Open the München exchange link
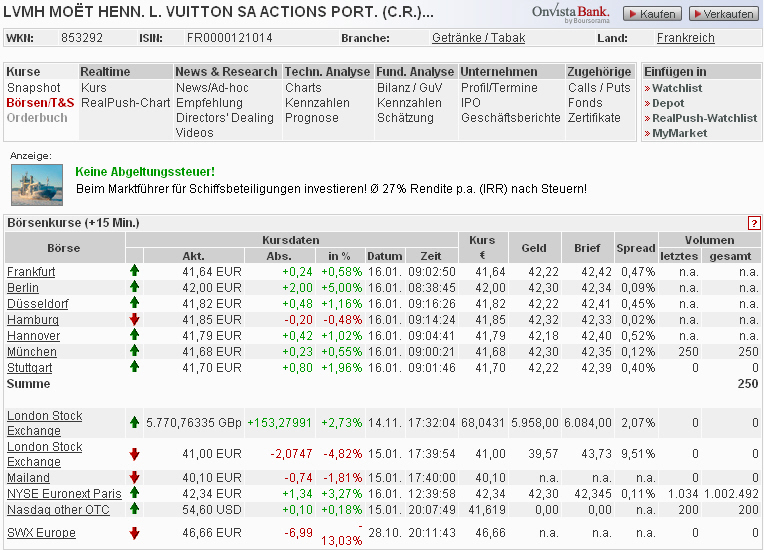Image resolution: width=764 pixels, height=550 pixels. (32, 352)
